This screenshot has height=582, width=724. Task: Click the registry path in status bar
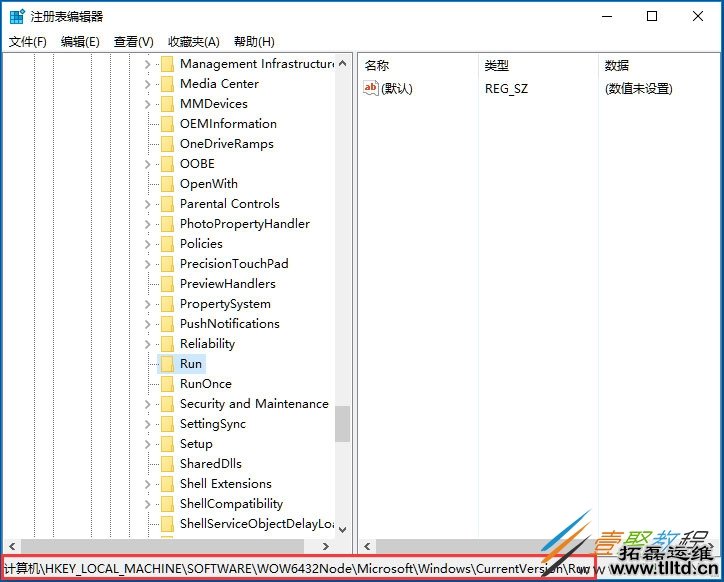298,568
